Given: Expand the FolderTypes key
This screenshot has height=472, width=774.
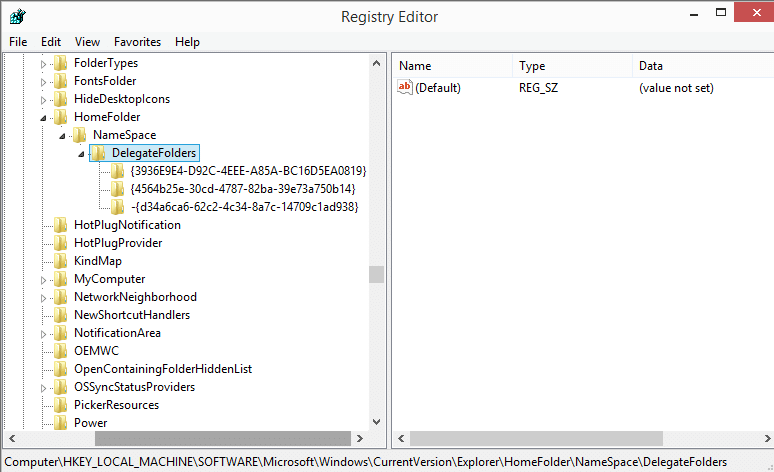Looking at the screenshot, I should click(43, 64).
